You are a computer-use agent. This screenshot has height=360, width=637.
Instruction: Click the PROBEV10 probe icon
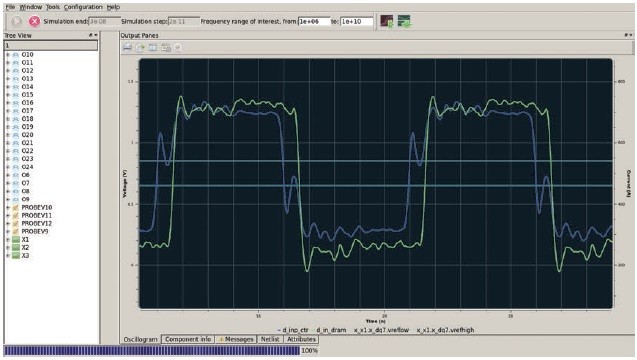(x=16, y=207)
